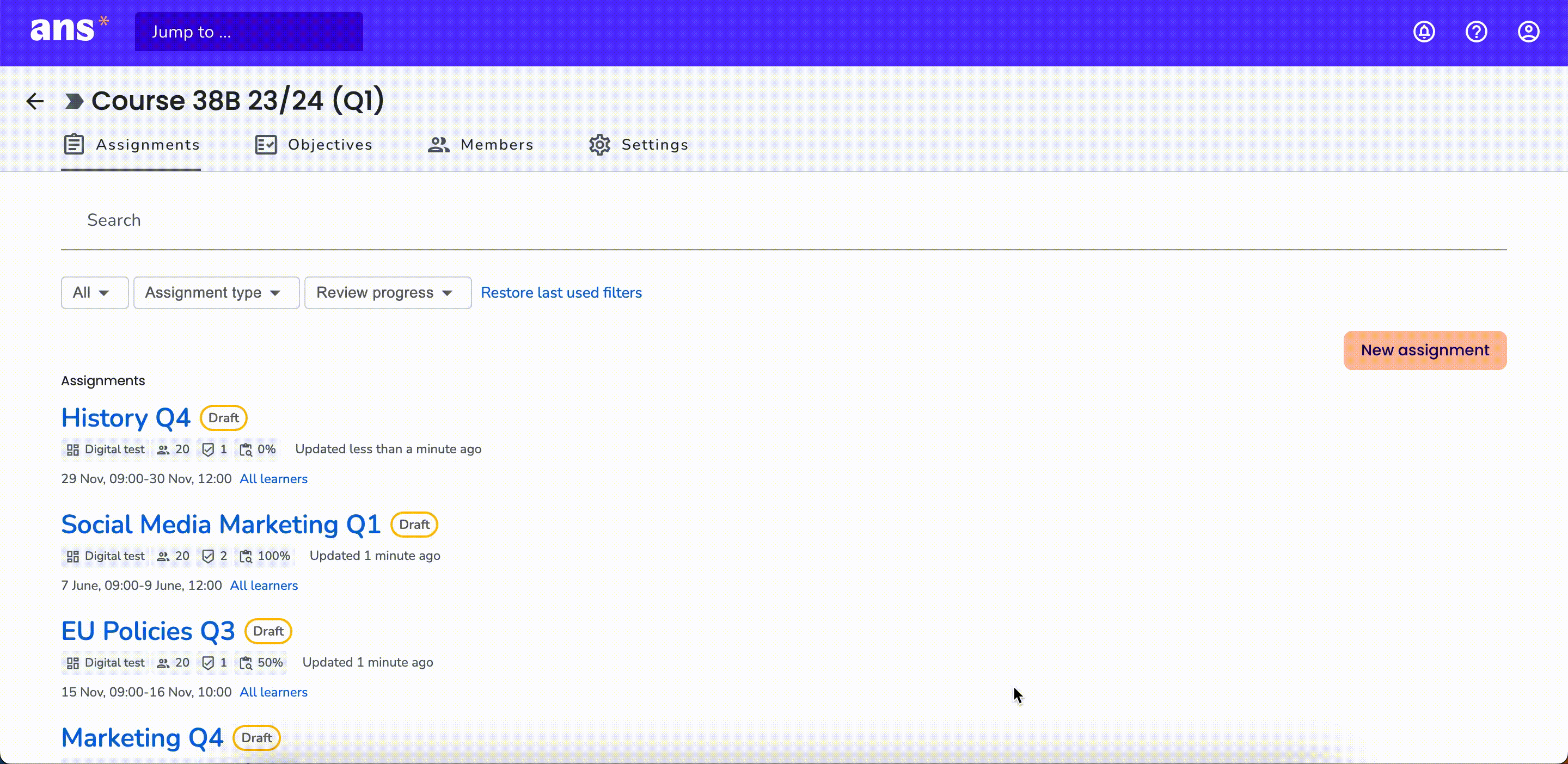Screen dimensions: 1568x764
Task: Open the Assignment type filter dropdown
Action: point(216,293)
